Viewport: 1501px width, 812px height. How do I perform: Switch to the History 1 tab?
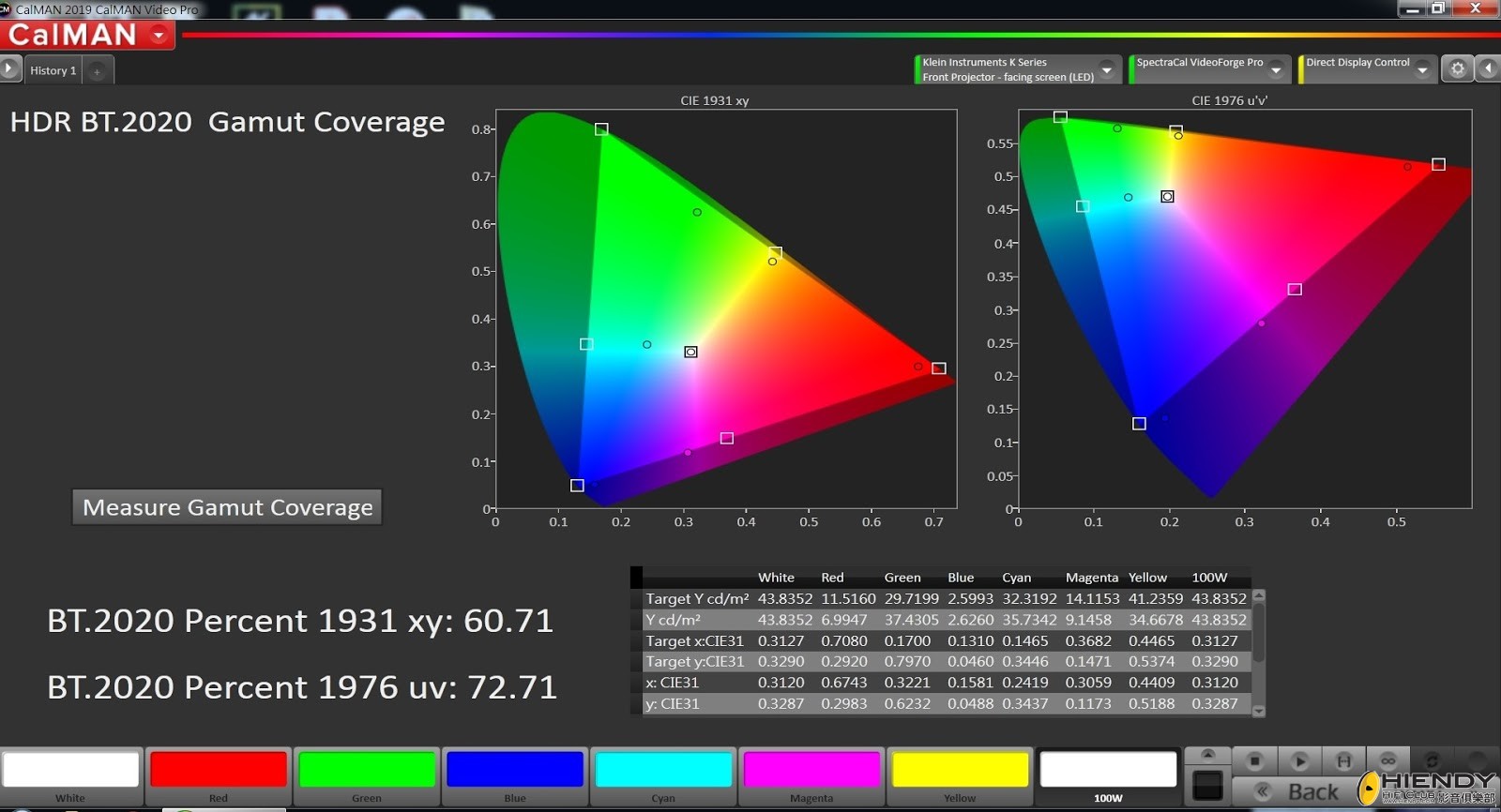[53, 70]
